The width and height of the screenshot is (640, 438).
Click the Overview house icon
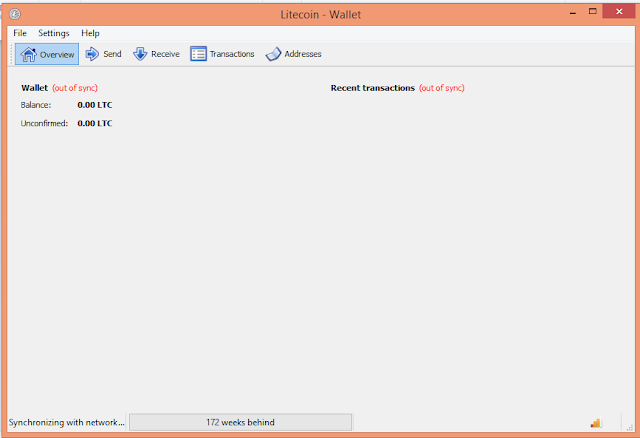point(29,54)
